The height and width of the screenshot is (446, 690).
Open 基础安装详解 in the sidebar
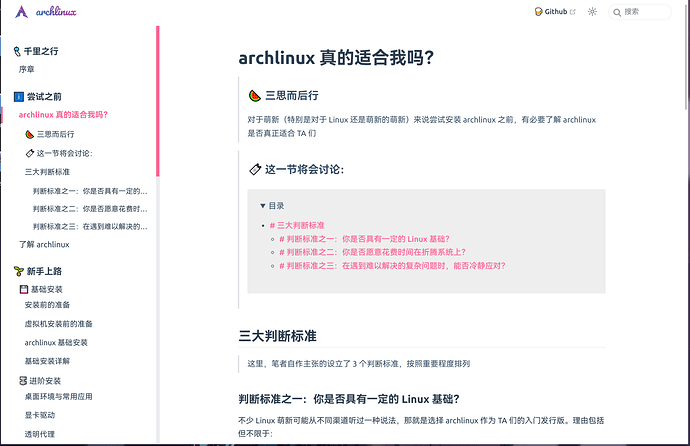pos(47,361)
